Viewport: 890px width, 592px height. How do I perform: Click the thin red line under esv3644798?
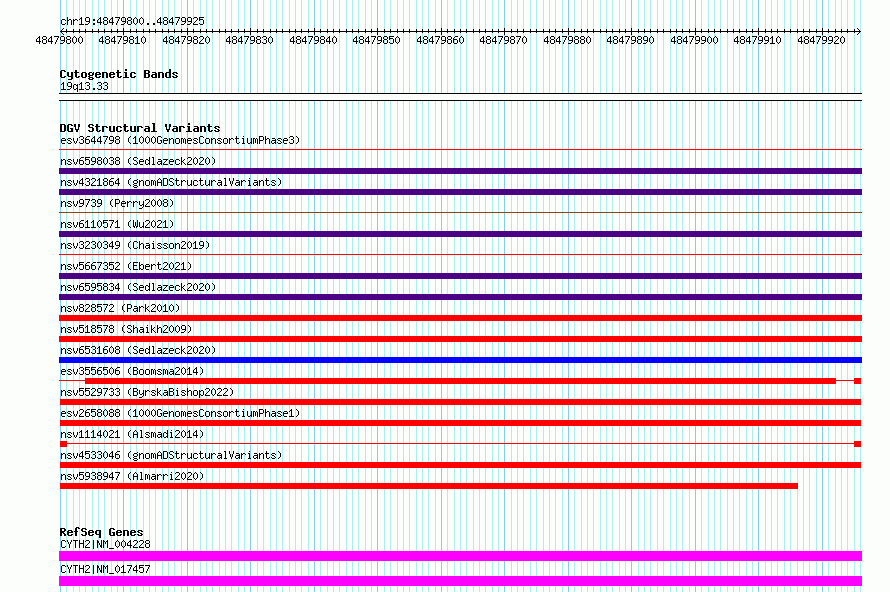(x=460, y=150)
